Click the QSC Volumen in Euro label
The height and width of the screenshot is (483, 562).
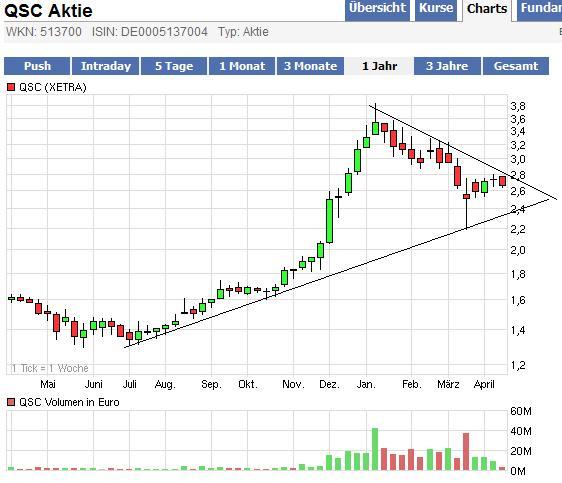[69, 402]
